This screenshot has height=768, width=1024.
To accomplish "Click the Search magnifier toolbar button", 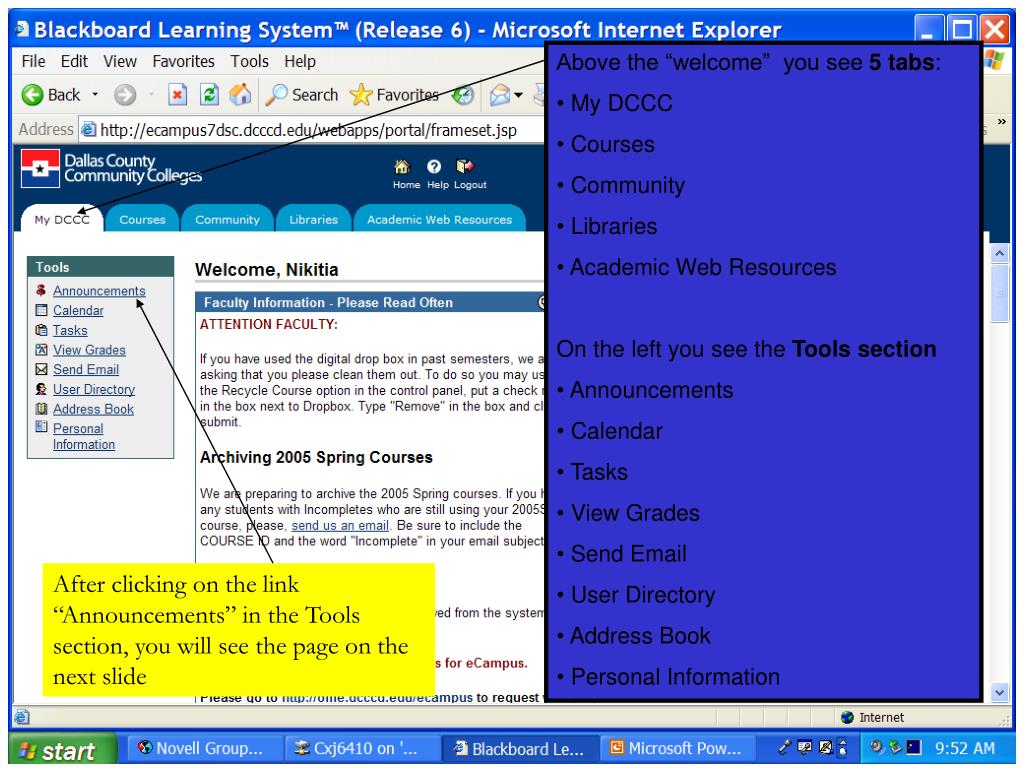I will [302, 95].
